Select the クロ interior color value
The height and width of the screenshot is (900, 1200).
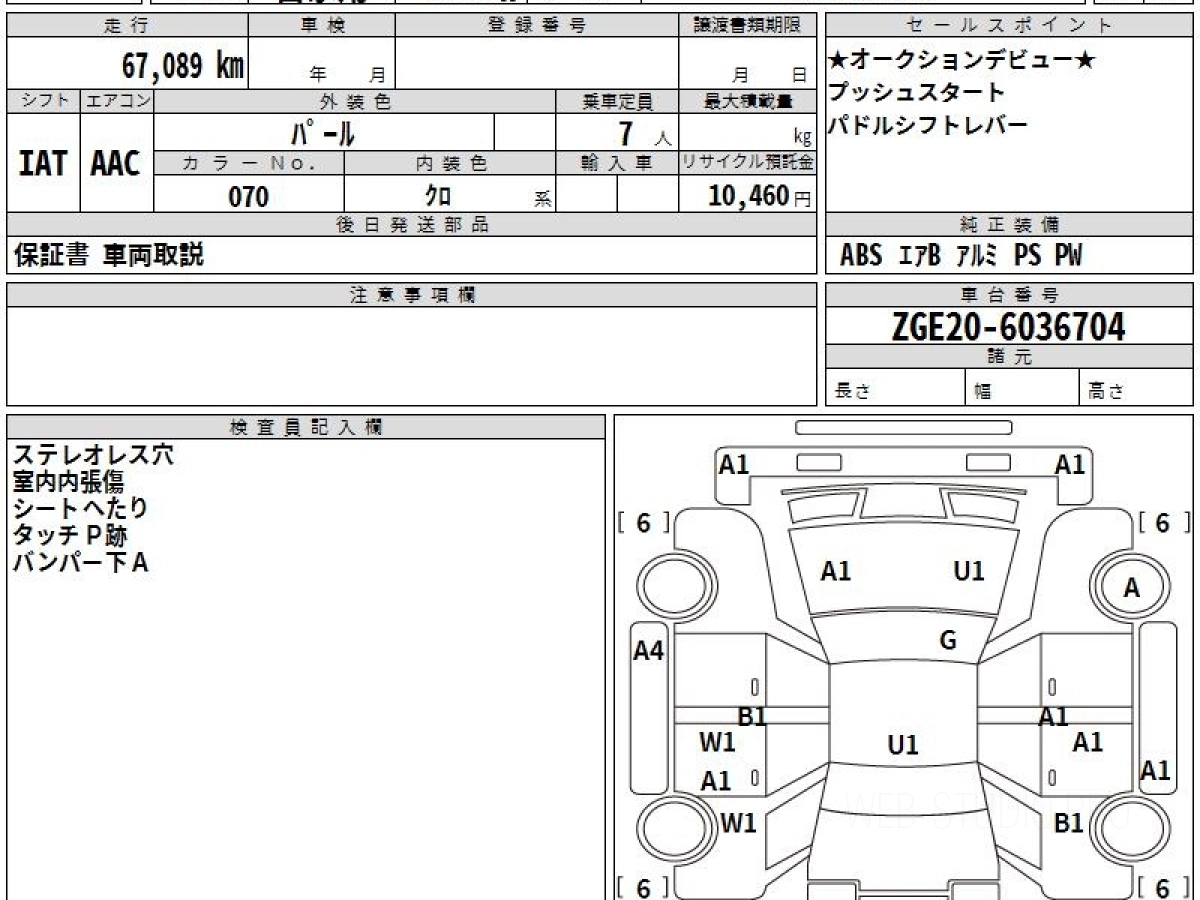[438, 196]
